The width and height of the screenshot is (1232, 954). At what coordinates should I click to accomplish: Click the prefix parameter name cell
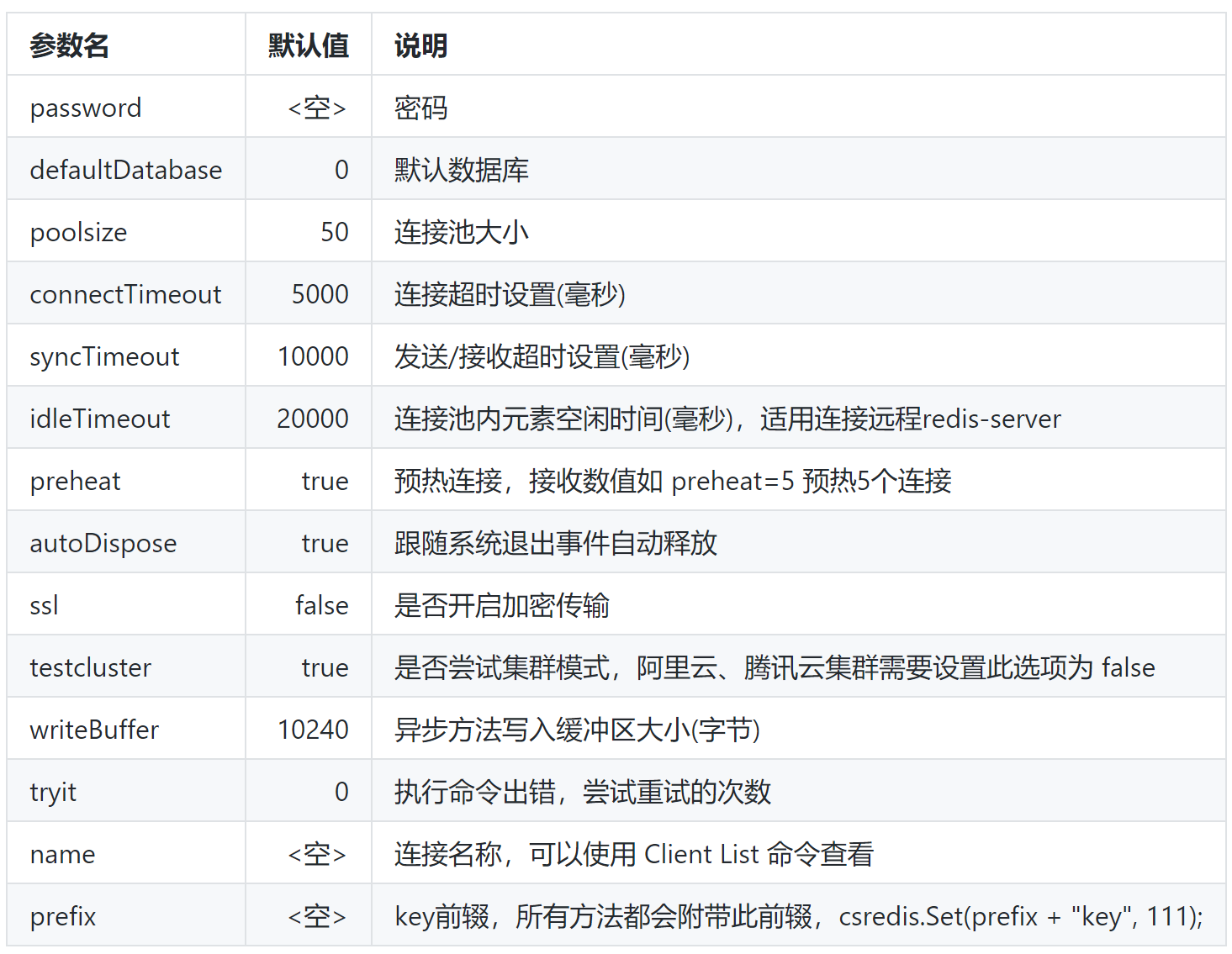pos(62,915)
